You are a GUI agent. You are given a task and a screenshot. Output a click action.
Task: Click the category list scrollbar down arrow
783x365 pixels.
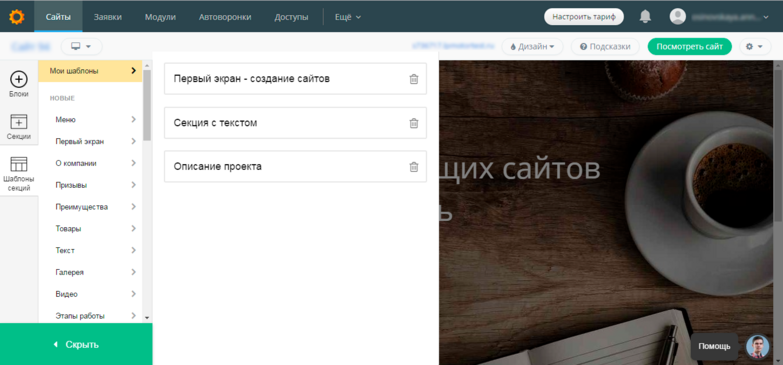(x=147, y=317)
